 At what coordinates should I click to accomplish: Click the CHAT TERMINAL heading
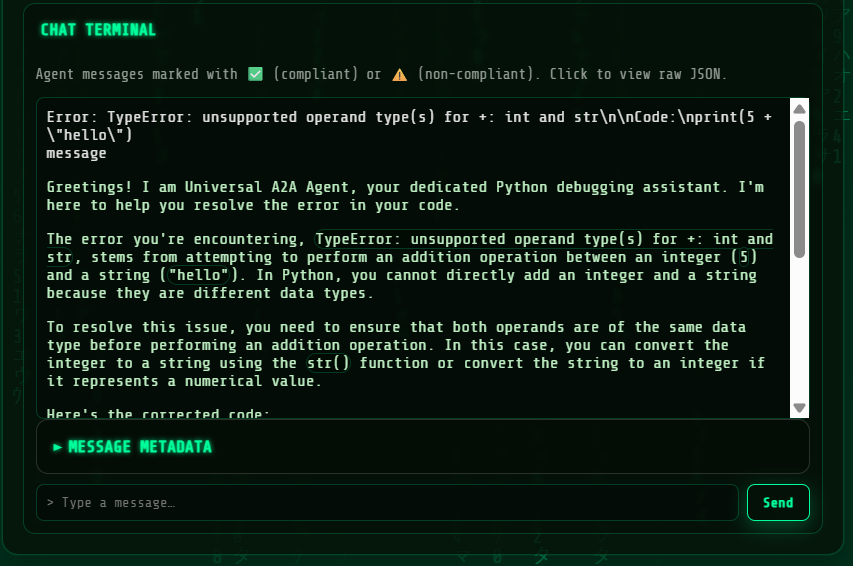pyautogui.click(x=98, y=30)
